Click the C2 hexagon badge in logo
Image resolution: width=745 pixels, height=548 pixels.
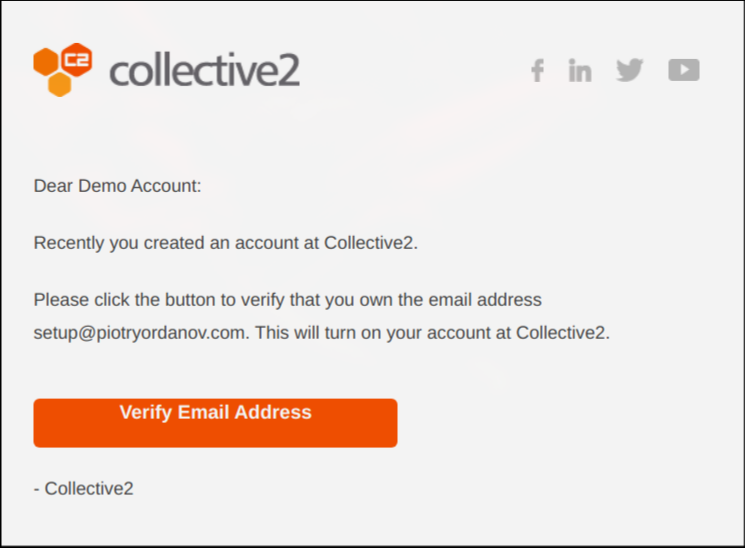click(x=76, y=58)
